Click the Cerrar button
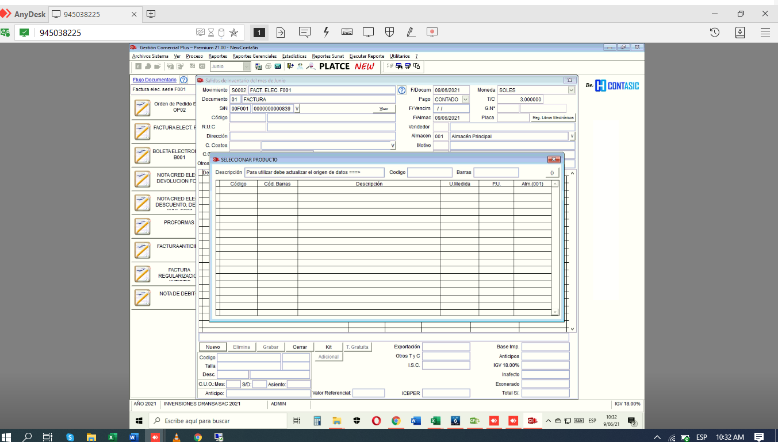 pyautogui.click(x=300, y=347)
